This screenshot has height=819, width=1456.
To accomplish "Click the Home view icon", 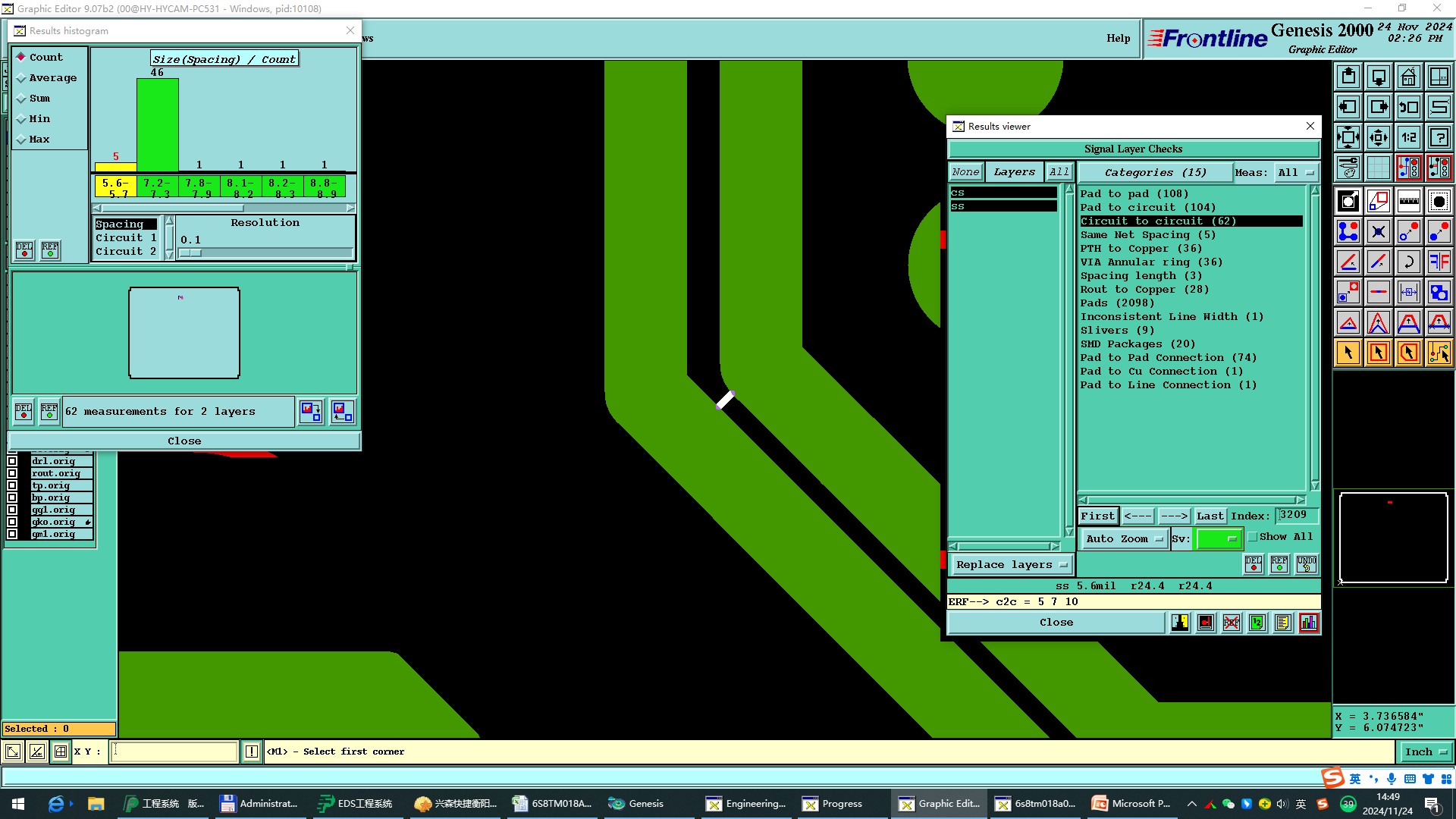I will (x=1408, y=77).
